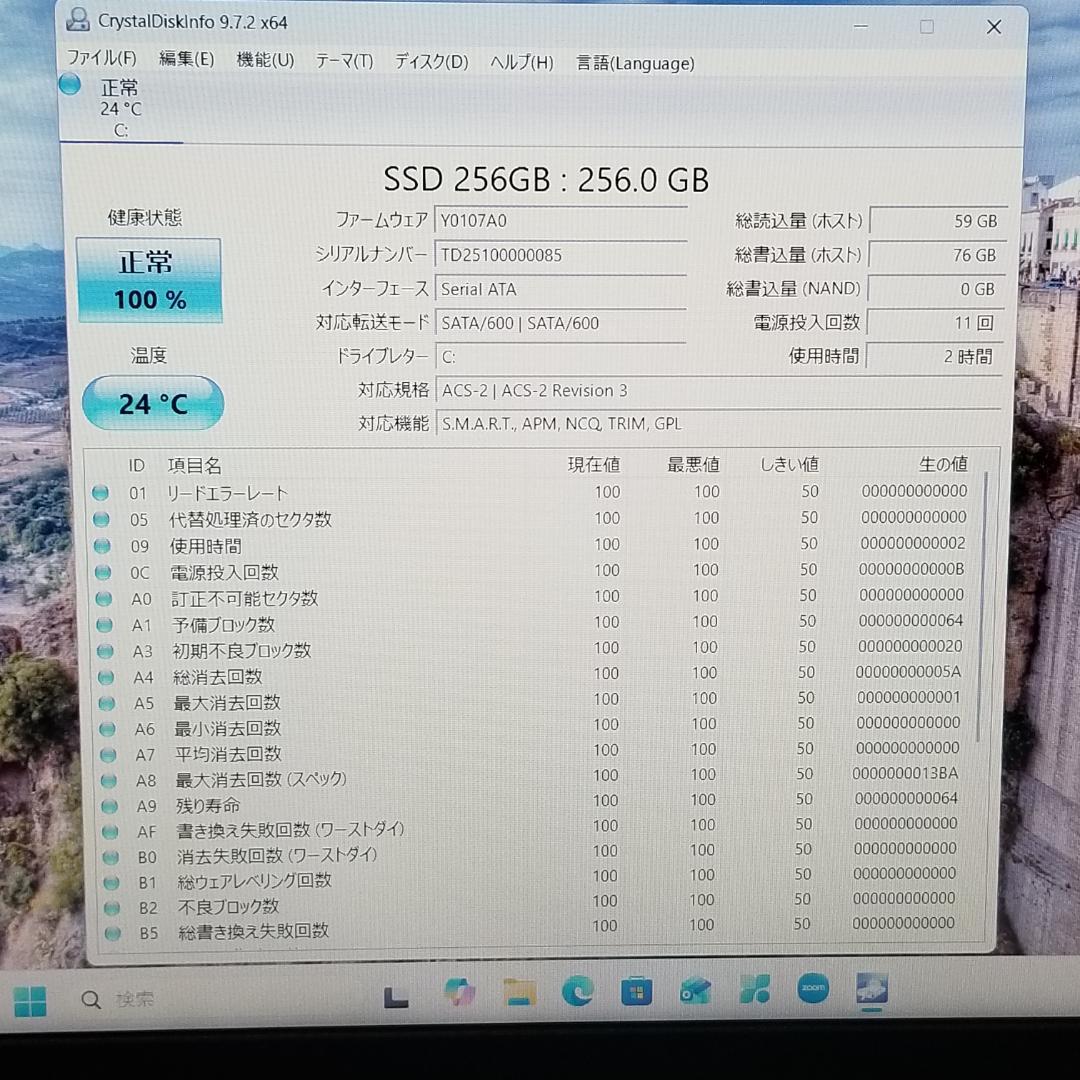This screenshot has height=1080, width=1080.
Task: Click the status circle for ID A6 最小消去回数
Action: coord(107,729)
